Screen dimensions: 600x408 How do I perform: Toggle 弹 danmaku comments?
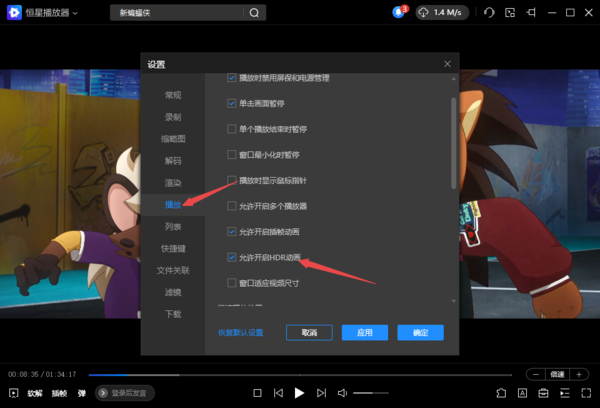coord(82,393)
